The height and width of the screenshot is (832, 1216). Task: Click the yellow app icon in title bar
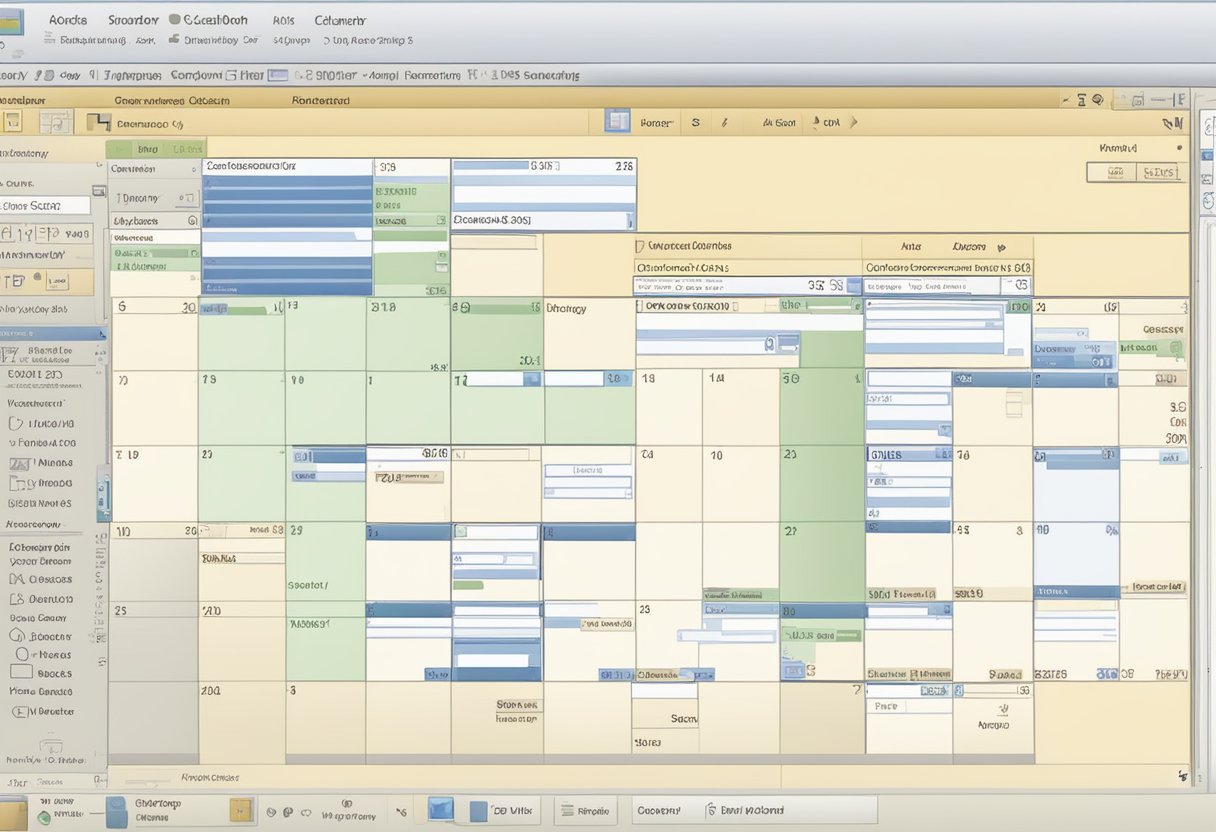coord(11,24)
